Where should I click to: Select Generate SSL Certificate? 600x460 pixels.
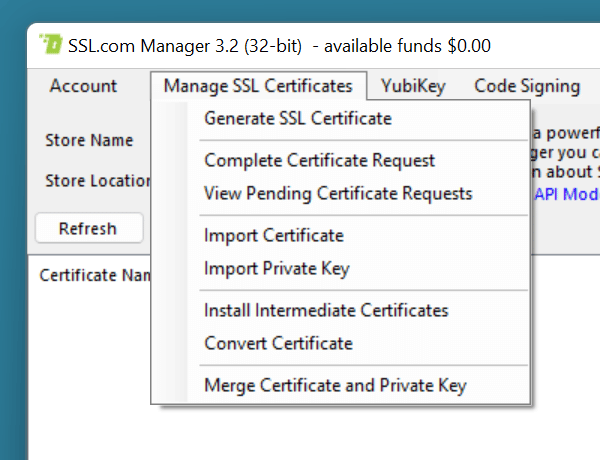point(297,119)
